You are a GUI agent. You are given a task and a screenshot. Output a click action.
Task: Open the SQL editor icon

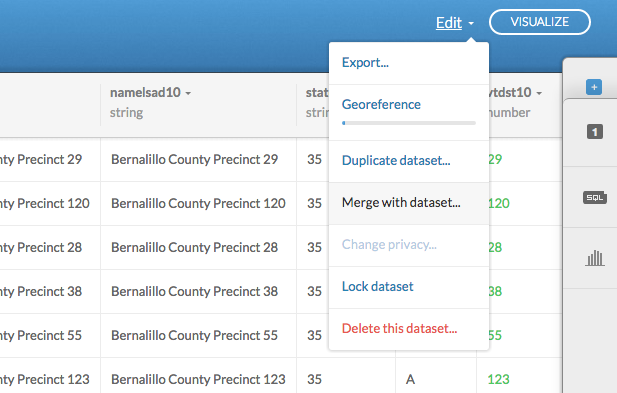pos(595,197)
